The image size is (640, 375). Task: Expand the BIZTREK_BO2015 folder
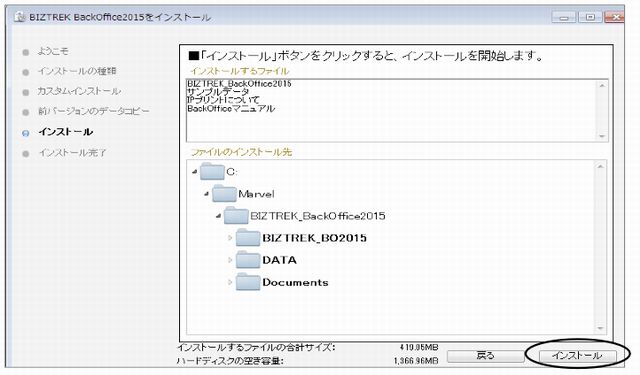tap(230, 237)
